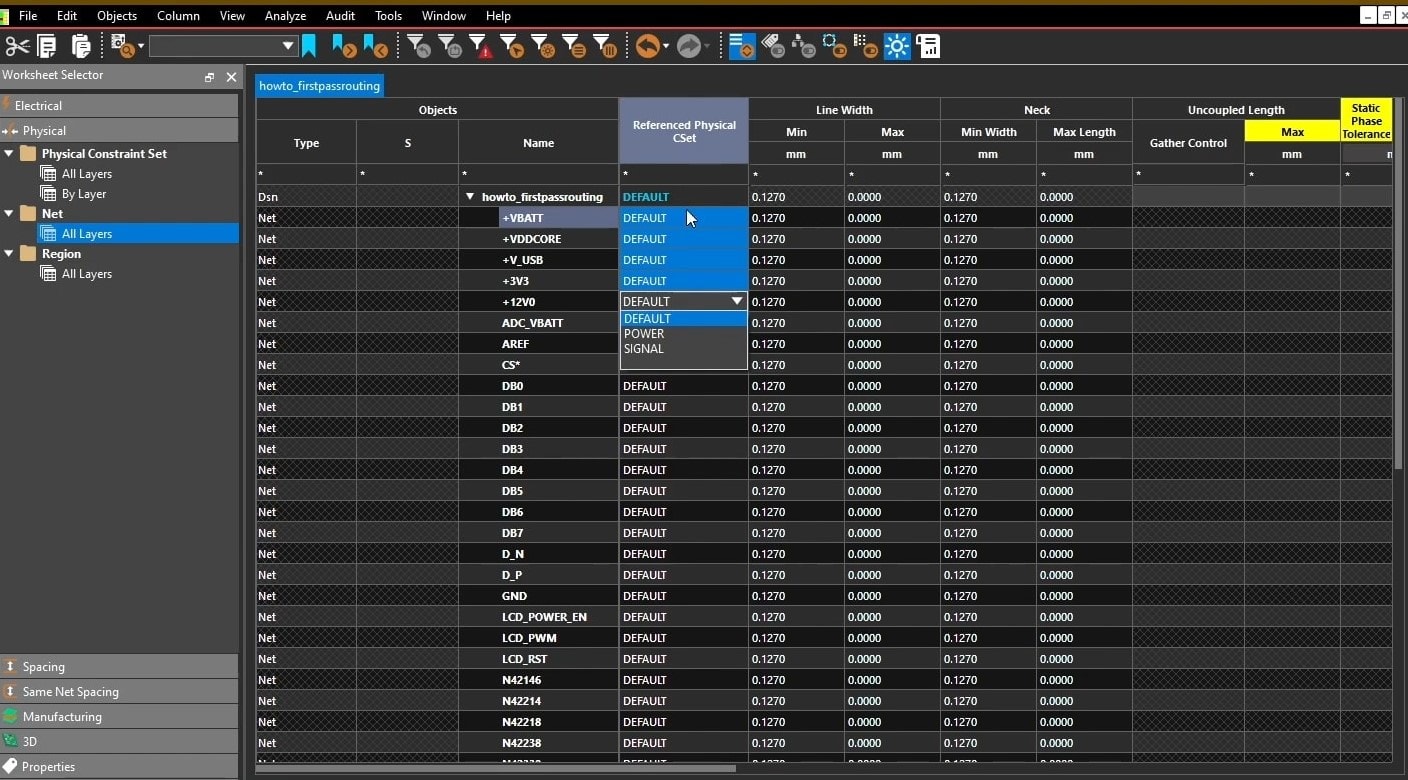Click the Name filter input field
Screen dimensions: 1408x780
point(538,175)
